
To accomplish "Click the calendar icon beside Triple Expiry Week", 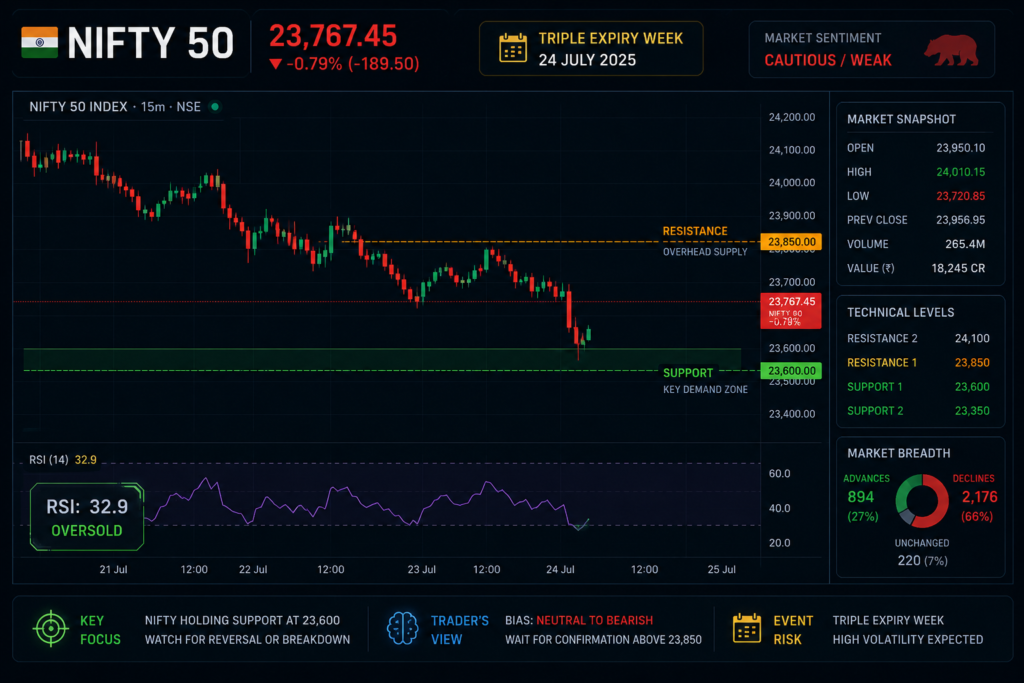I will (513, 48).
